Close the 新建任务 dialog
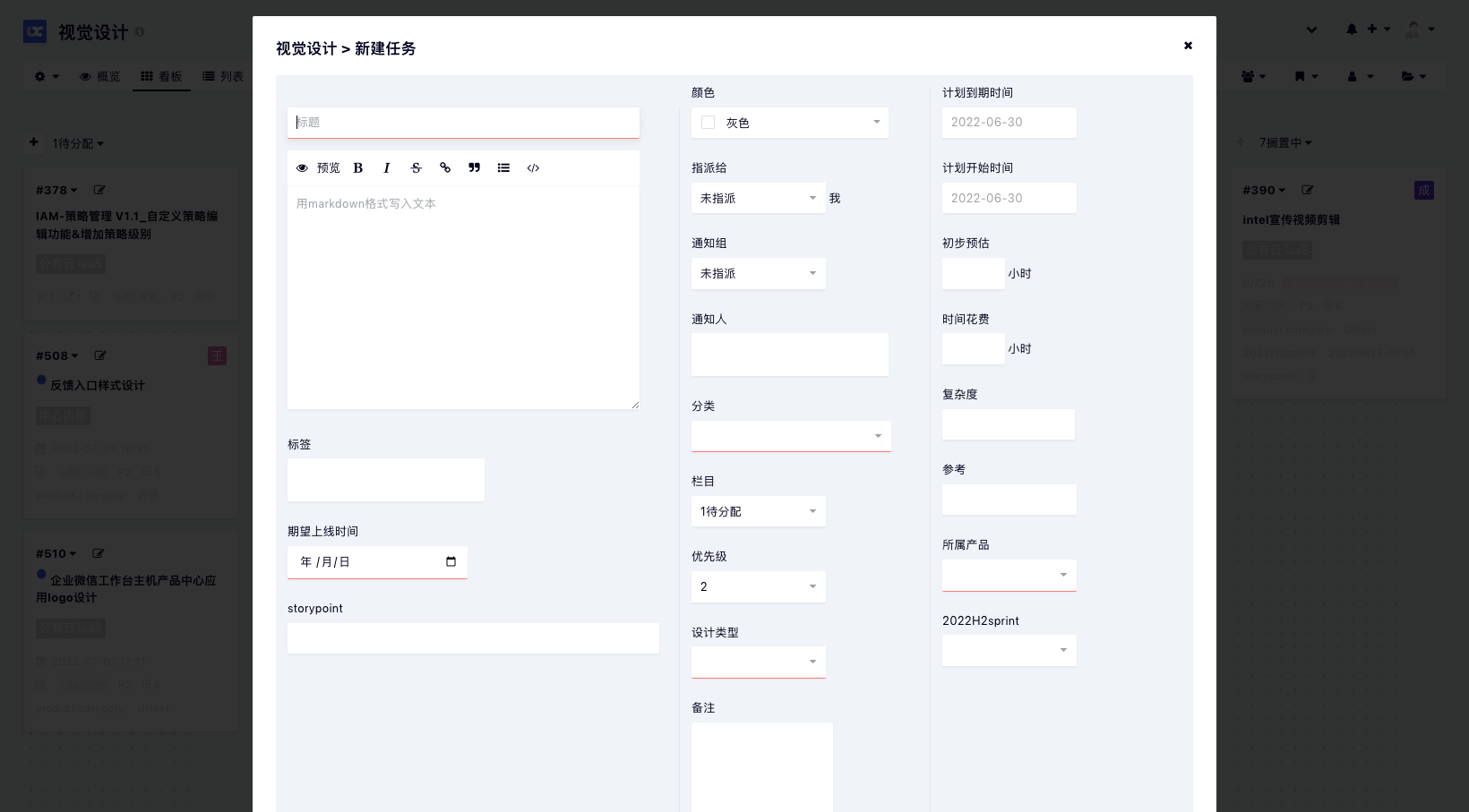 tap(1188, 46)
